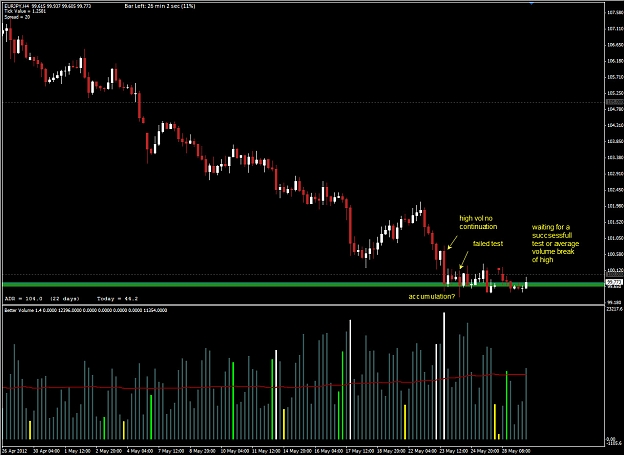Screen dimensions: 625x456
Task: Click the 'Tick Value = 1.2581' label
Action: pos(25,12)
